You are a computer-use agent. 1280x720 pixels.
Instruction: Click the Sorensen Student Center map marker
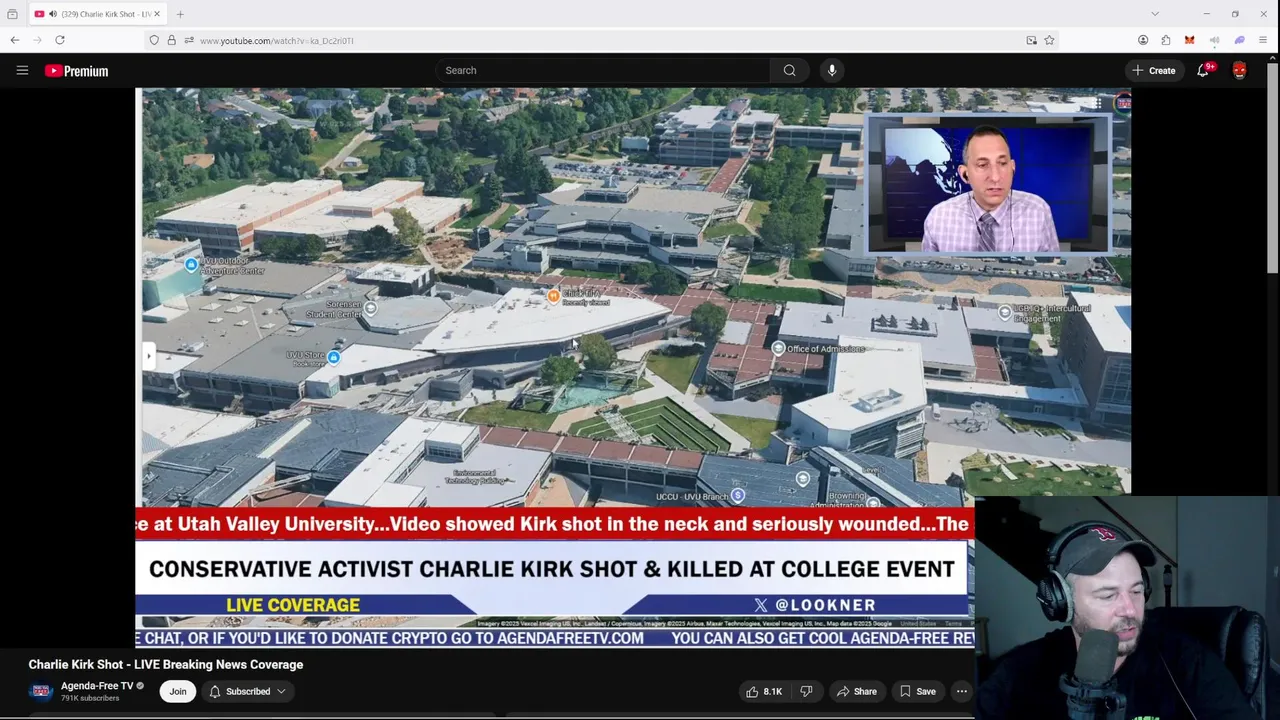click(370, 308)
